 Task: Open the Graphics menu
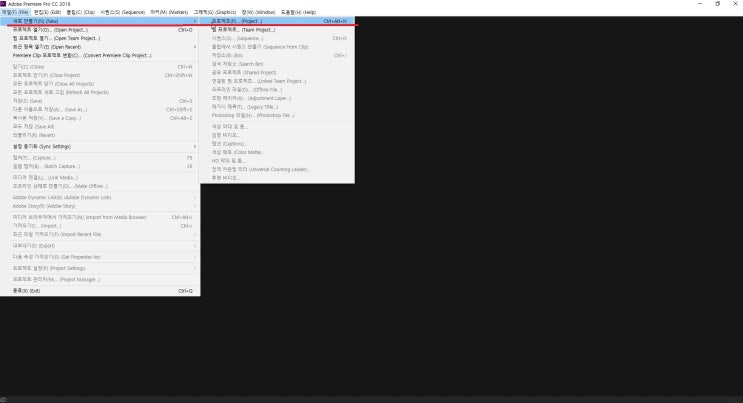pos(215,12)
